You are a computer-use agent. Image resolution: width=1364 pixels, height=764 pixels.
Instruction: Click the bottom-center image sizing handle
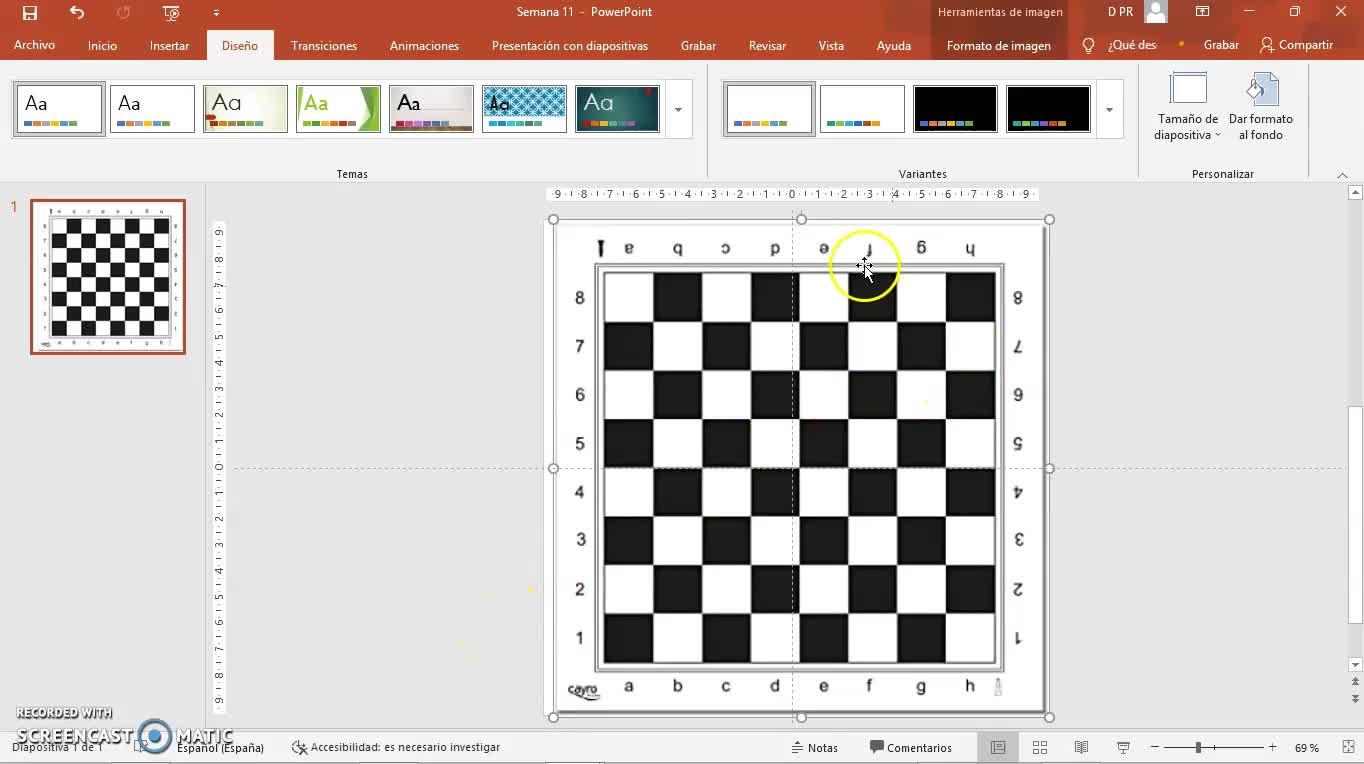point(801,717)
